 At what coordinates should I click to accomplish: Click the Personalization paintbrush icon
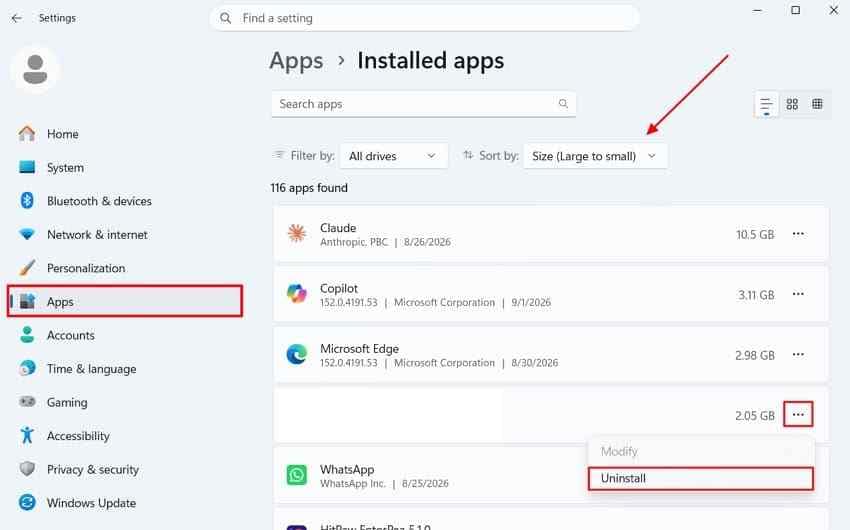pos(27,268)
